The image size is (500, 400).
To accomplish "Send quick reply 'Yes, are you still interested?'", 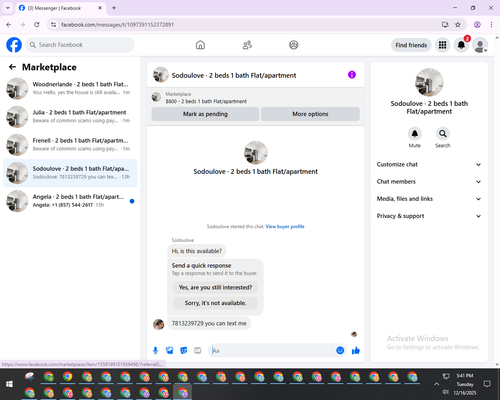I will point(215,287).
